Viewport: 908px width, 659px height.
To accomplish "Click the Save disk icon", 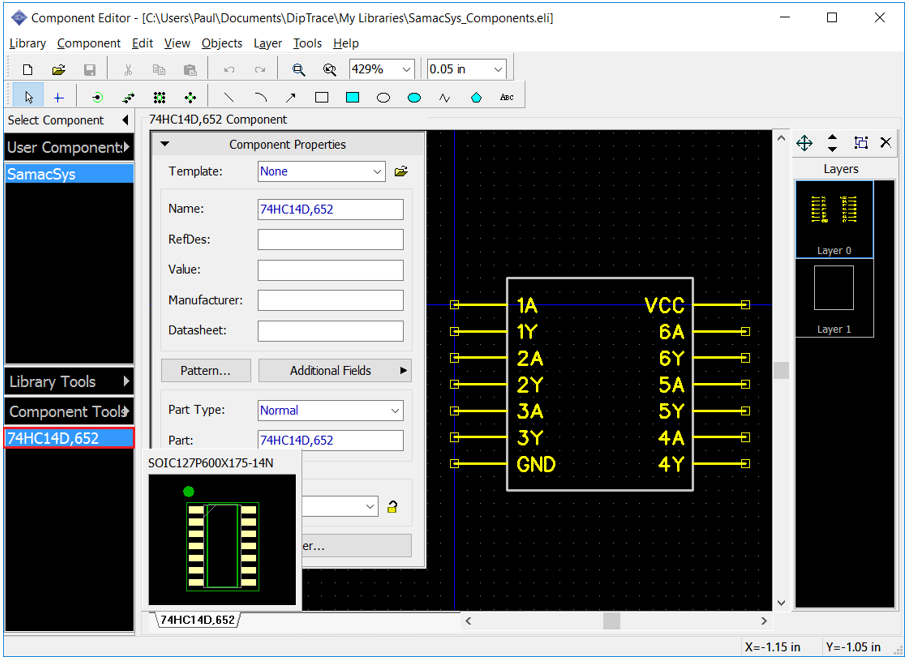I will [90, 70].
